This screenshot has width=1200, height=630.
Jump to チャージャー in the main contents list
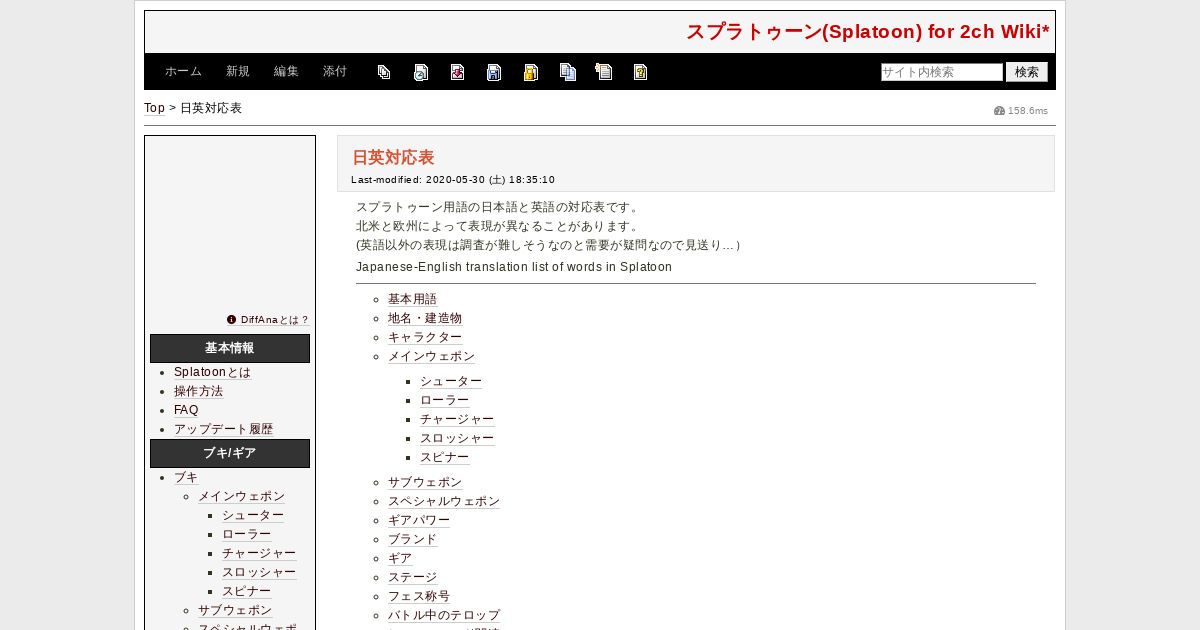[457, 420]
